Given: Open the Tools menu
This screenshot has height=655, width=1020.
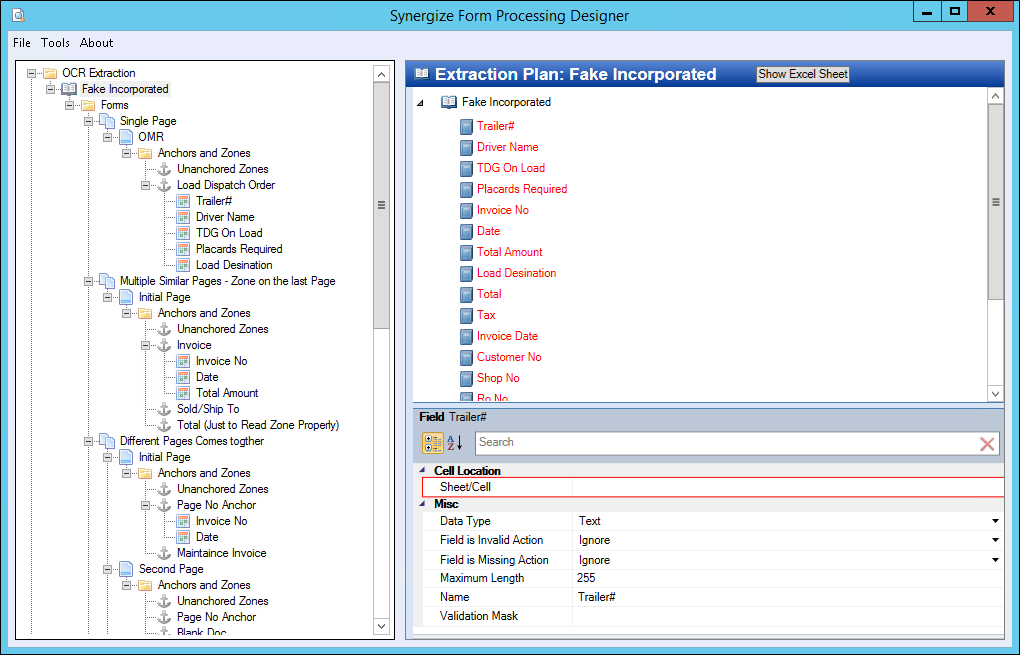Looking at the screenshot, I should pos(55,43).
